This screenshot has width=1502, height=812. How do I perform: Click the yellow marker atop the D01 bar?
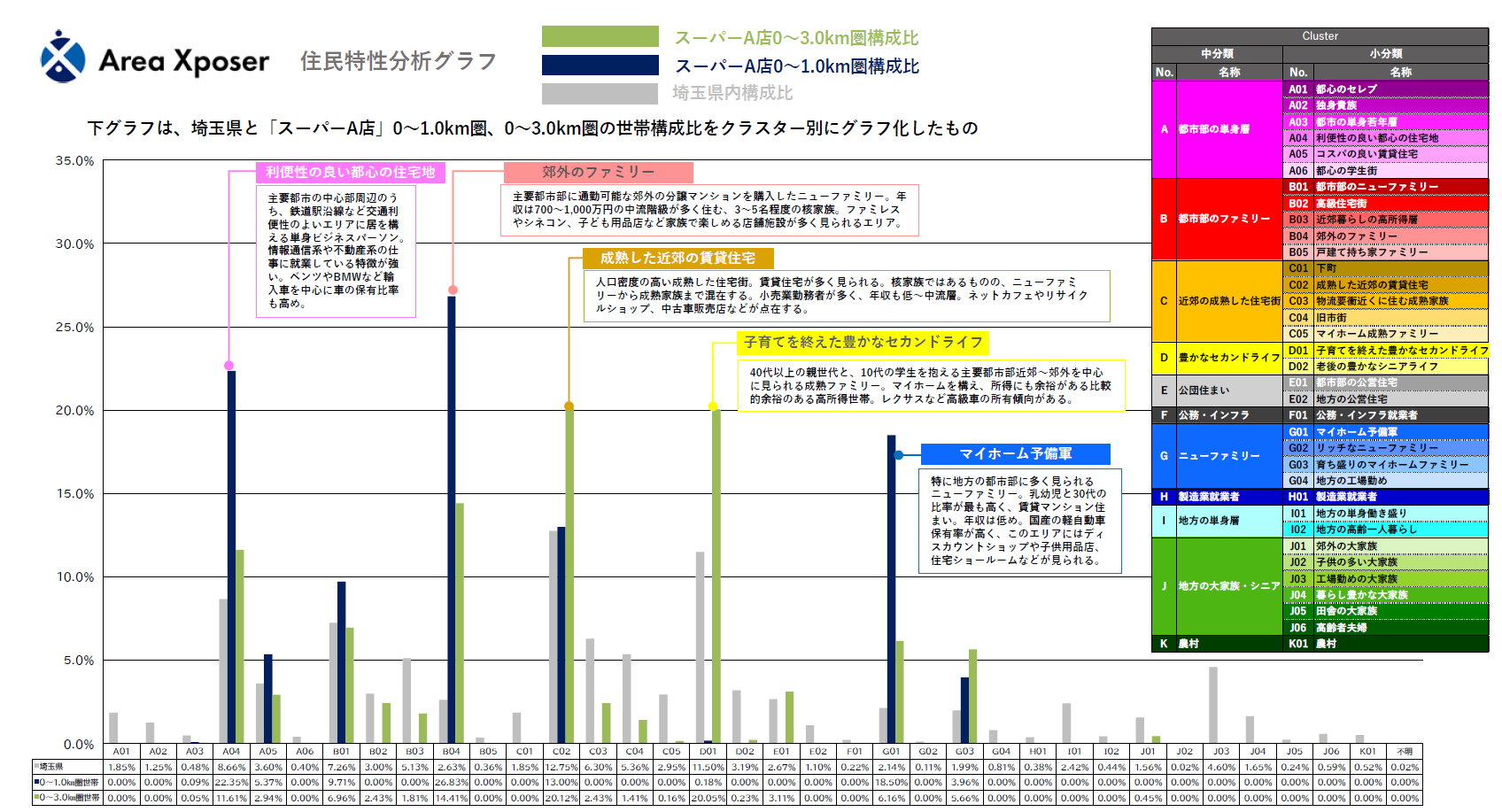(713, 406)
